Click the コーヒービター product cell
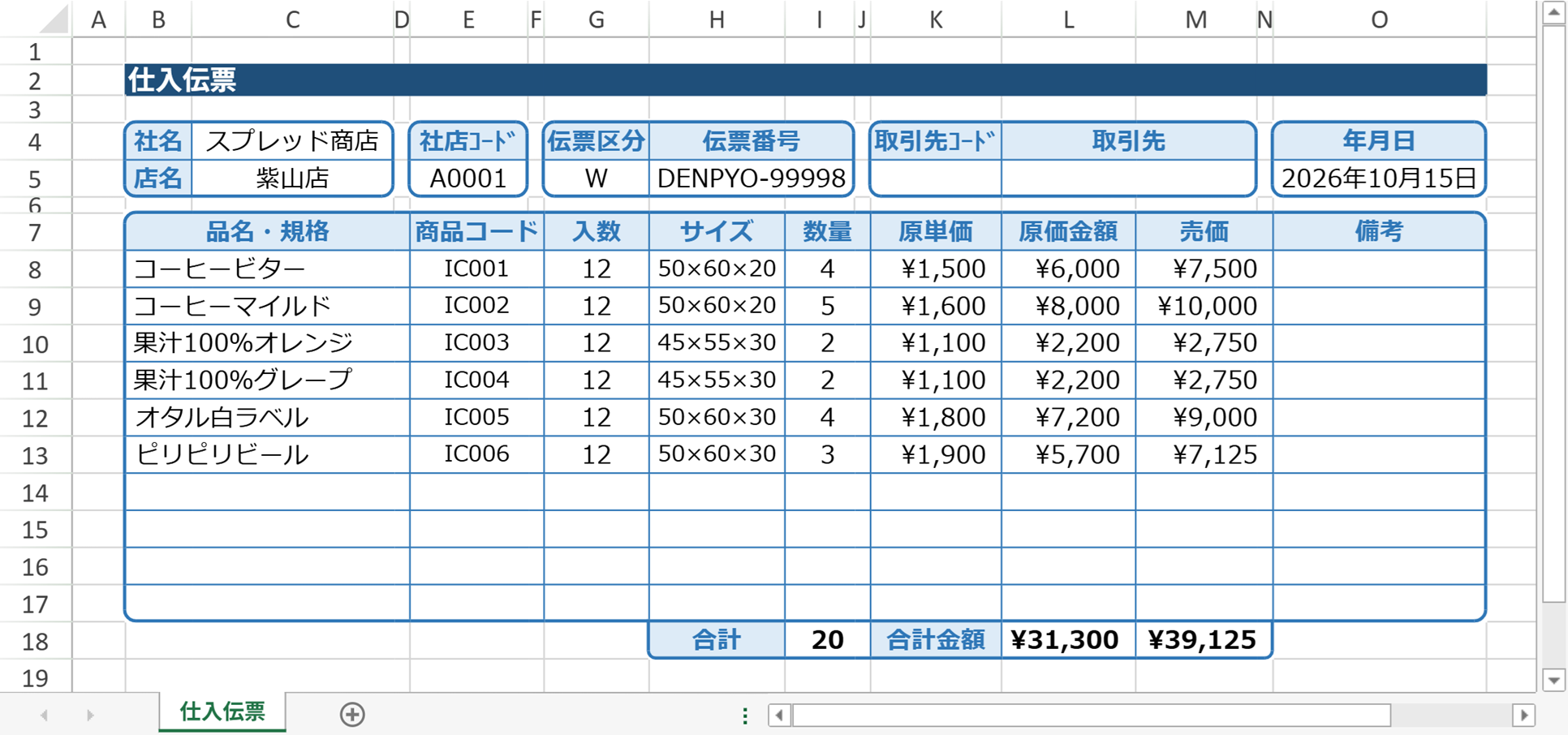1568x735 pixels. pos(267,269)
